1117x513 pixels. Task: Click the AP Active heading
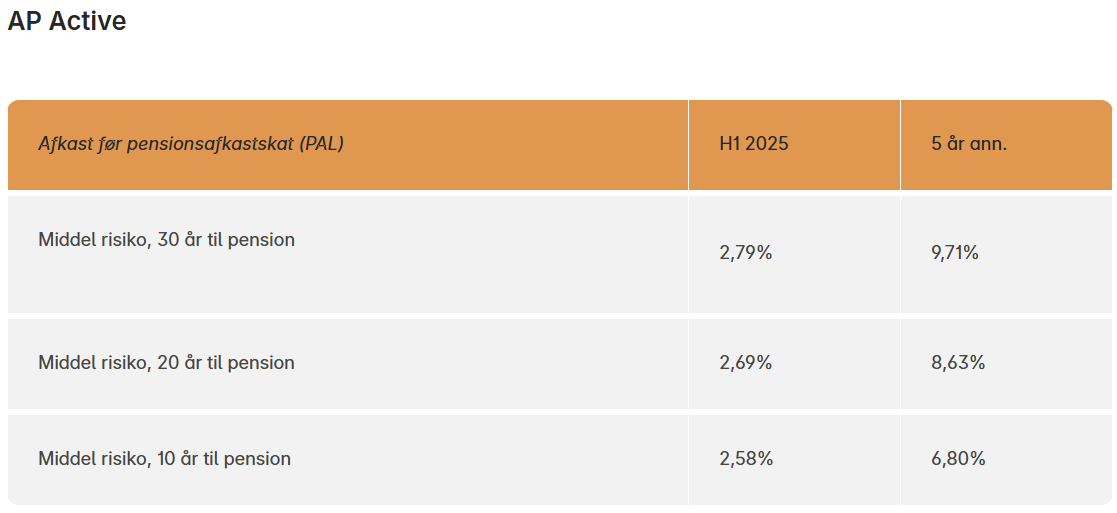[67, 21]
